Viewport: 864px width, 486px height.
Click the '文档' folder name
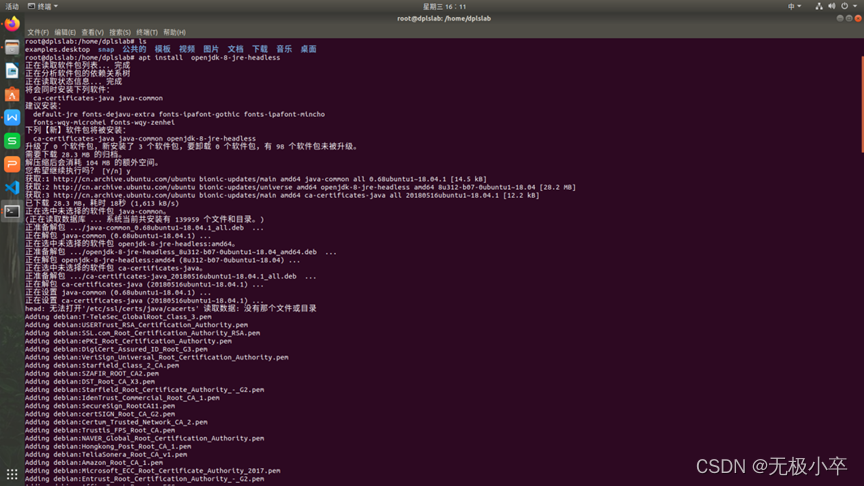pos(235,49)
